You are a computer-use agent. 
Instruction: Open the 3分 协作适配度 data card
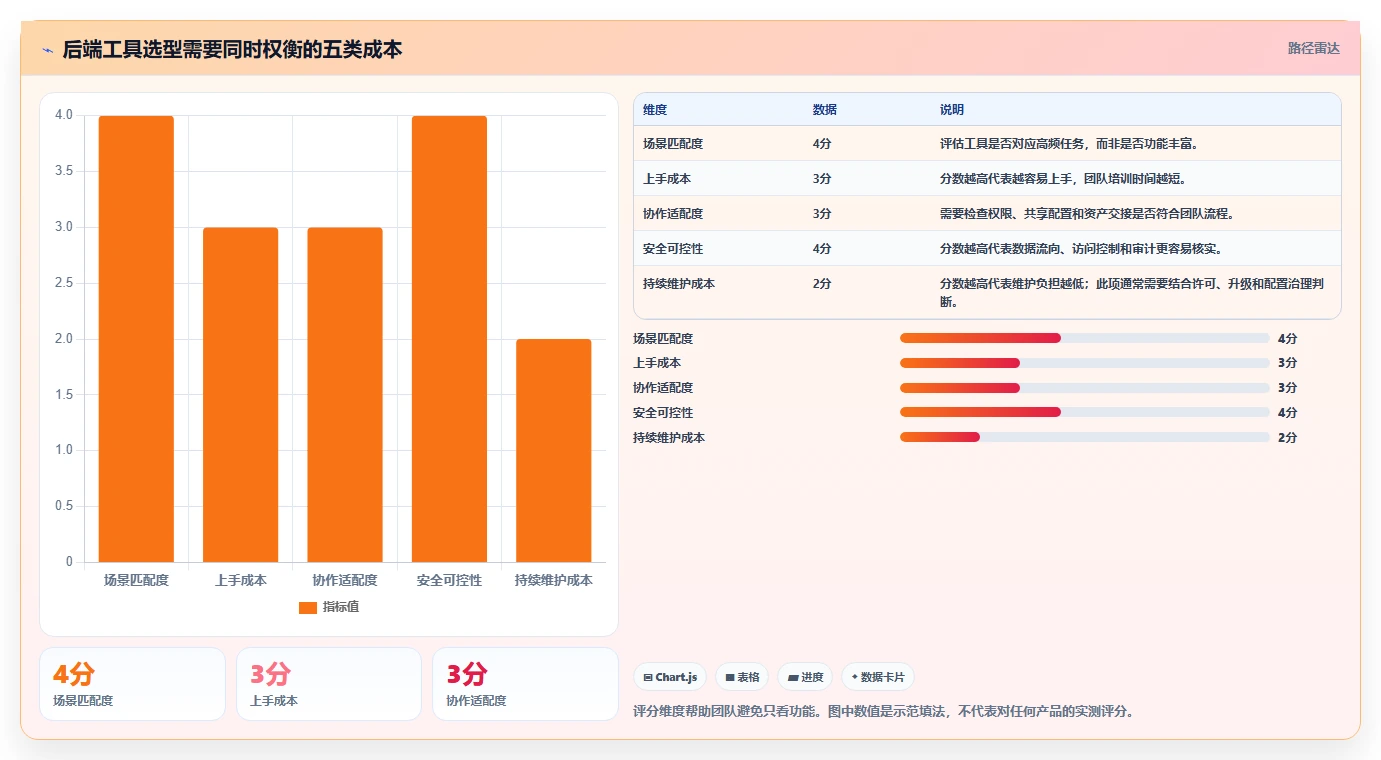[x=525, y=684]
